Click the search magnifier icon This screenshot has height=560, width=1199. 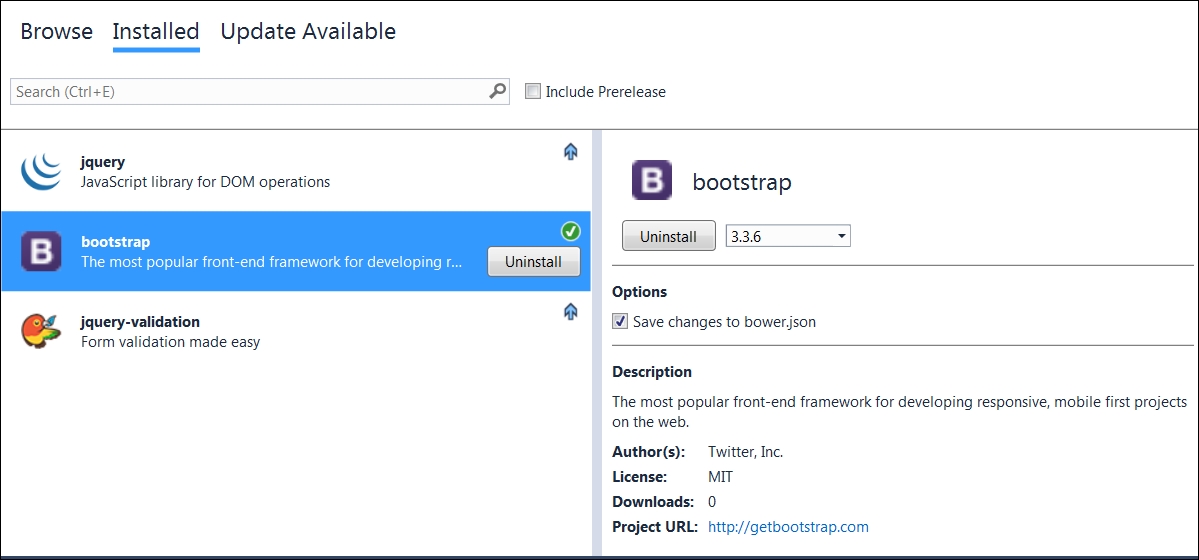[497, 91]
